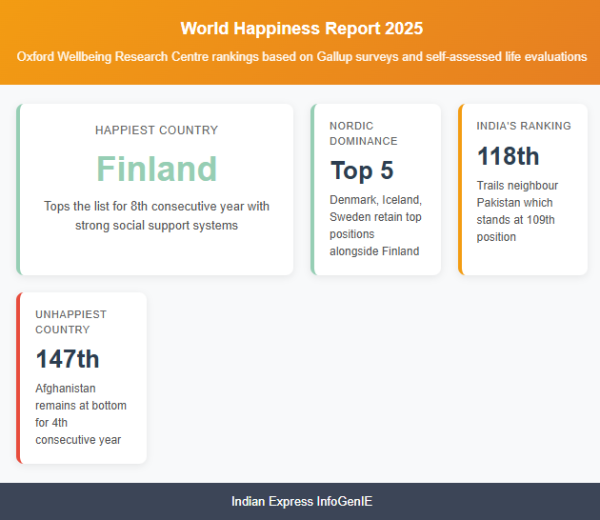
Task: Click the Afghanistan remains at bottom text
Action: [x=81, y=413]
